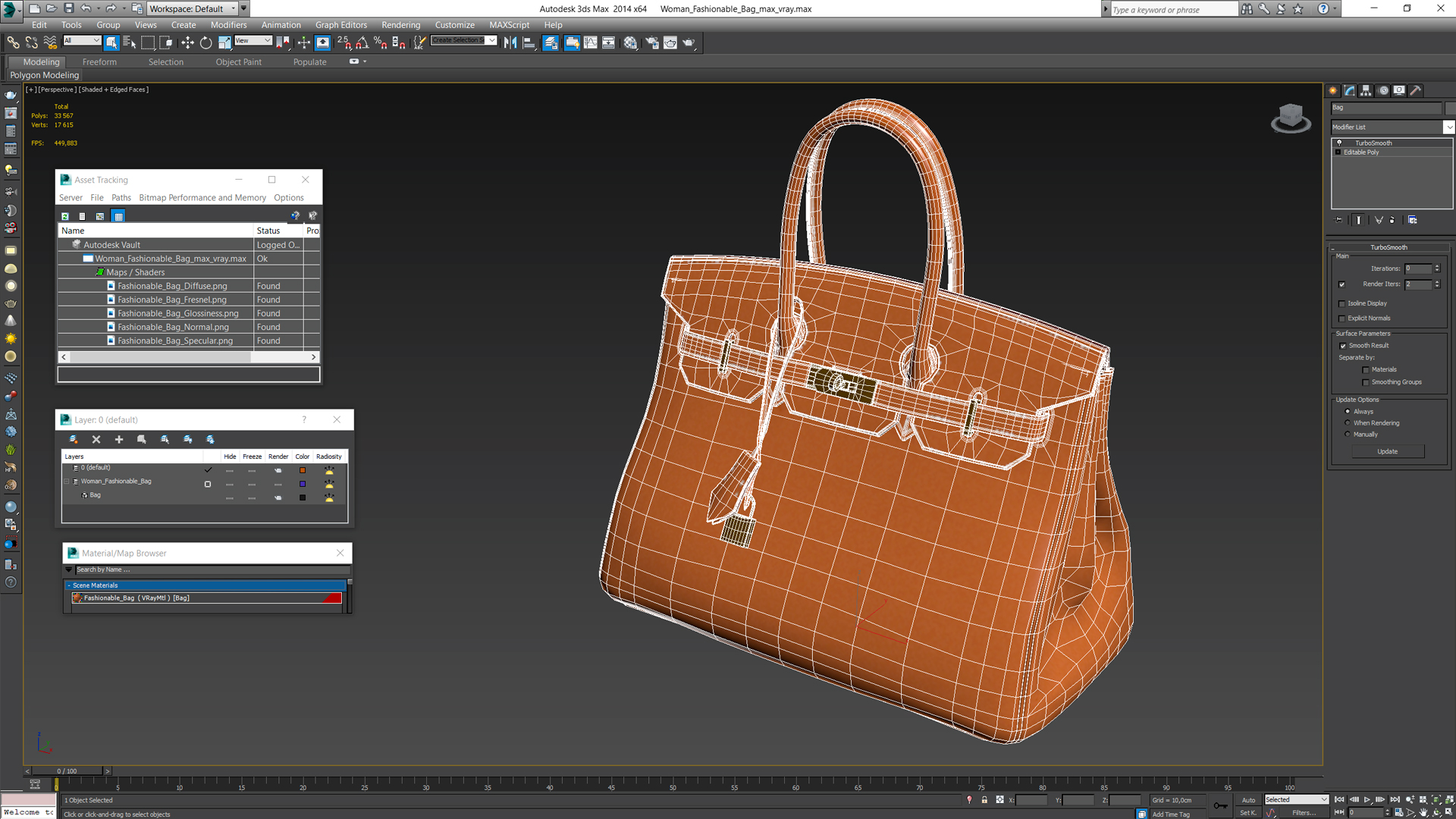Viewport: 1456px width, 819px height.
Task: Click Pin Stack icon under modifier stack
Action: [x=1339, y=220]
